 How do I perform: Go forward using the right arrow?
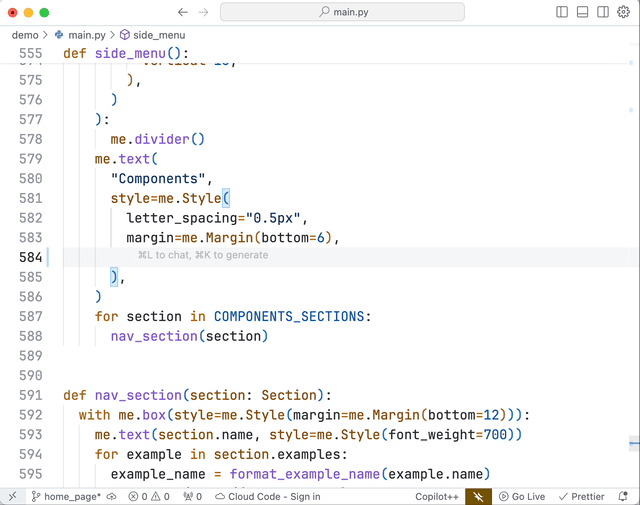203,12
